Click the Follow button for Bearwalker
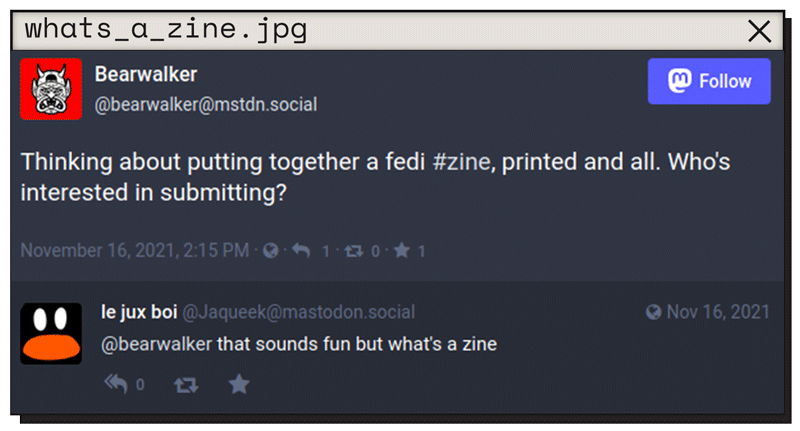The image size is (800, 431). pyautogui.click(x=709, y=81)
